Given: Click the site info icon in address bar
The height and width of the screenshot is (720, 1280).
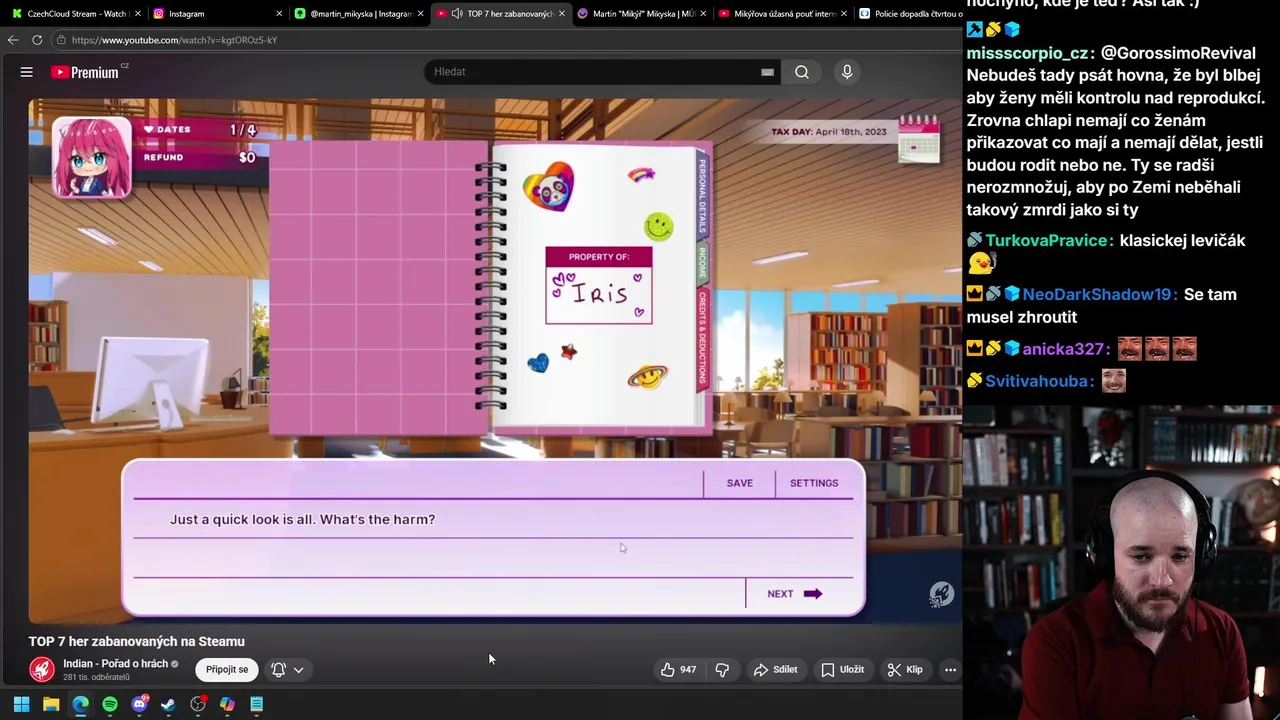Looking at the screenshot, I should 61,40.
